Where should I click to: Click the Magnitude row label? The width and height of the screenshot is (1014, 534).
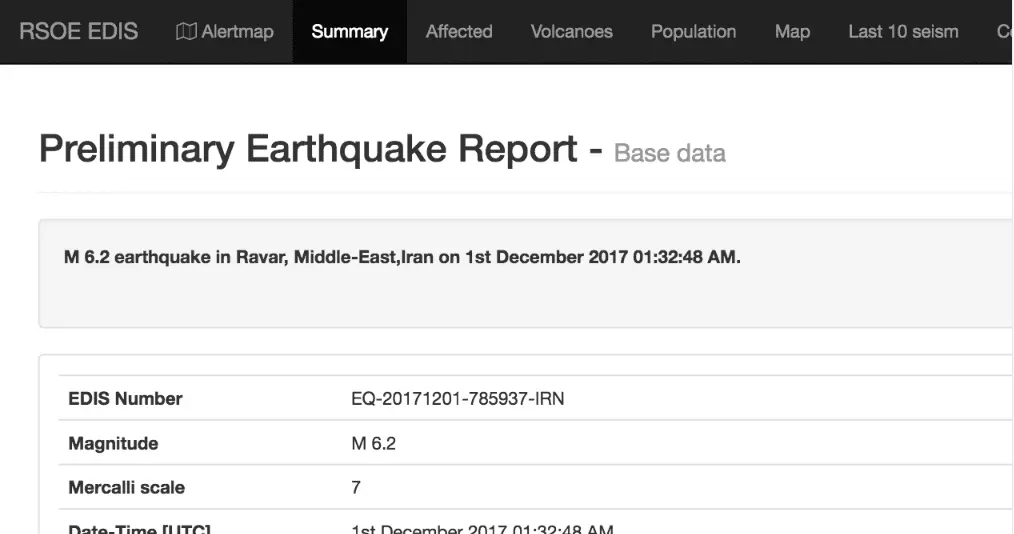(113, 443)
